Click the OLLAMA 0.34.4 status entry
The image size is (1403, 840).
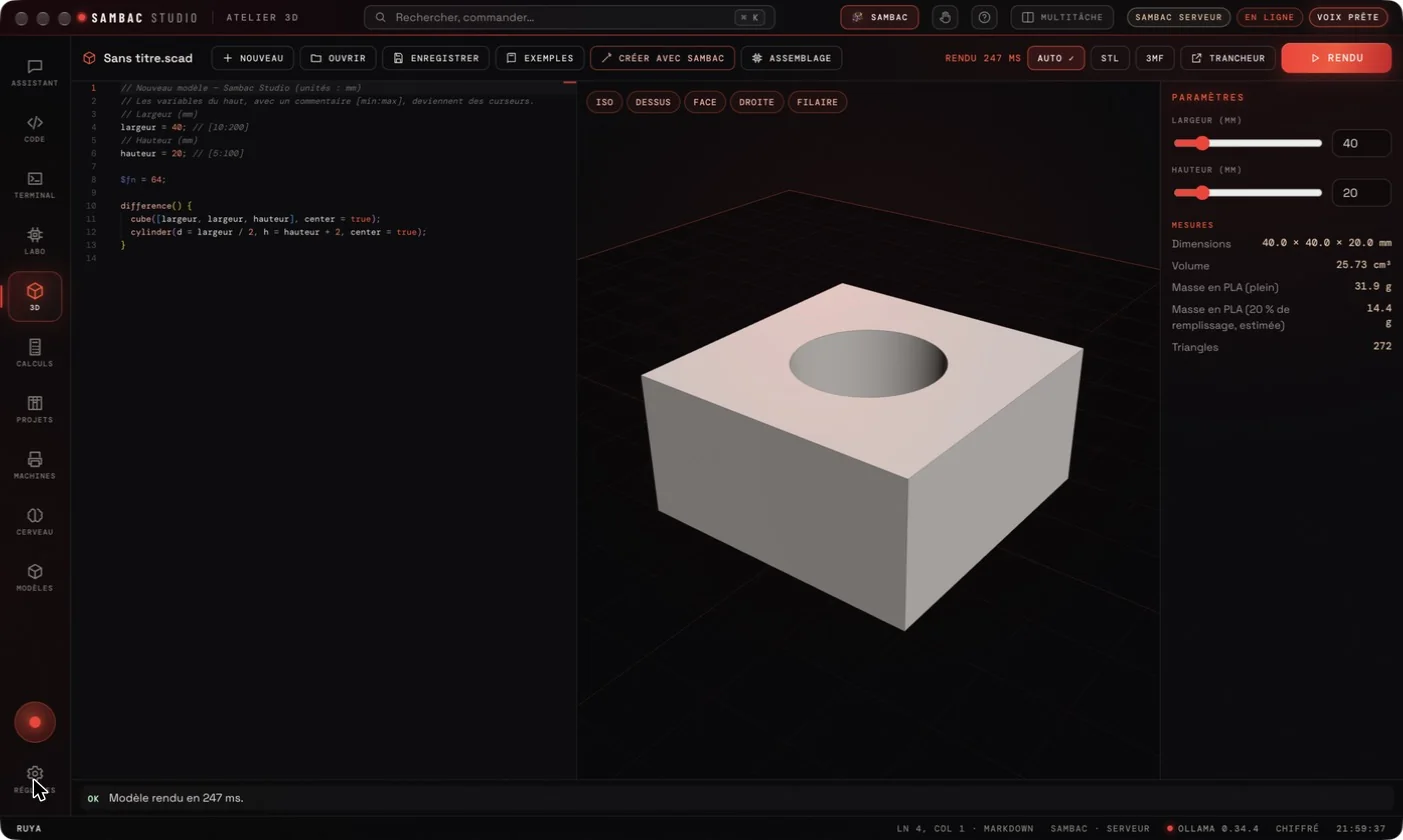(x=1214, y=828)
